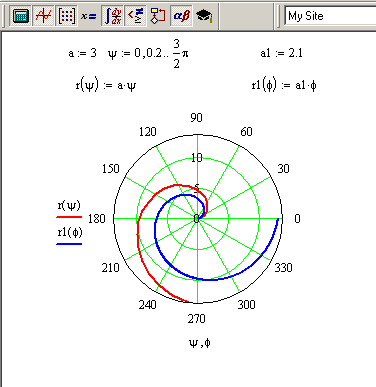
Task: Click the r1(ϕ) legend label
Action: (70, 232)
